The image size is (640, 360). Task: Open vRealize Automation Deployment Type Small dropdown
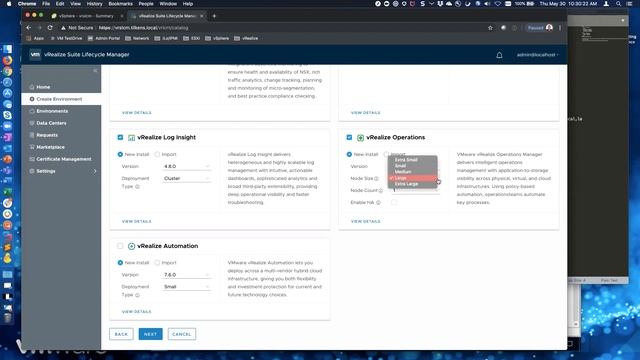click(187, 287)
